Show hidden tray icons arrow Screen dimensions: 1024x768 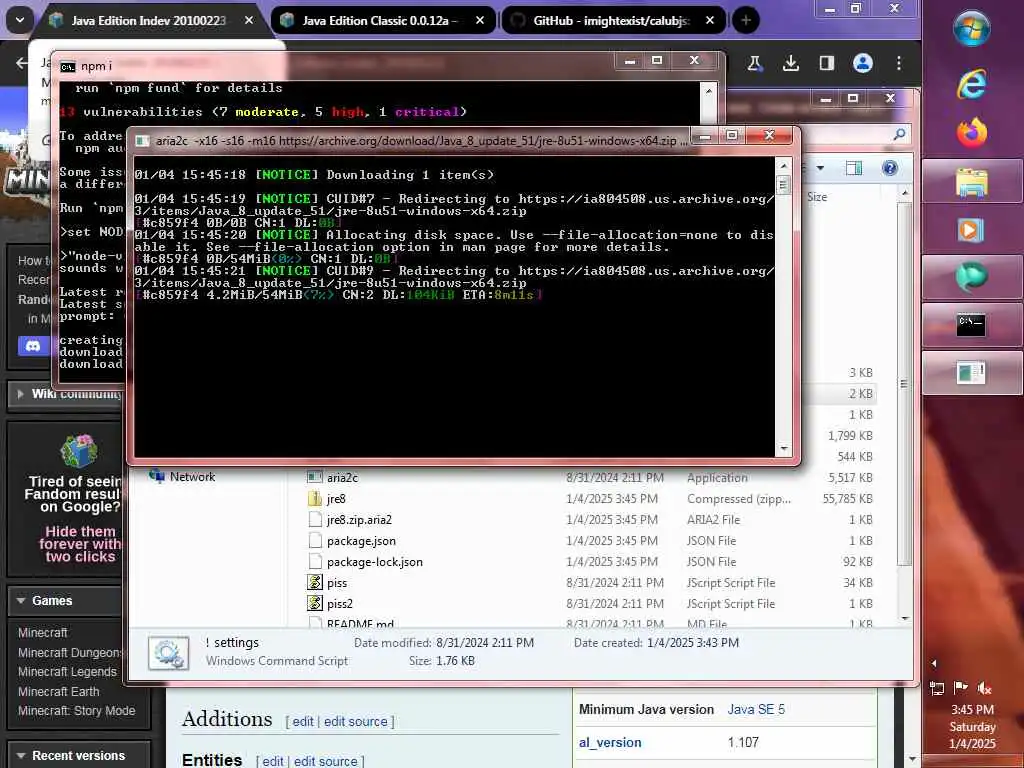click(934, 664)
